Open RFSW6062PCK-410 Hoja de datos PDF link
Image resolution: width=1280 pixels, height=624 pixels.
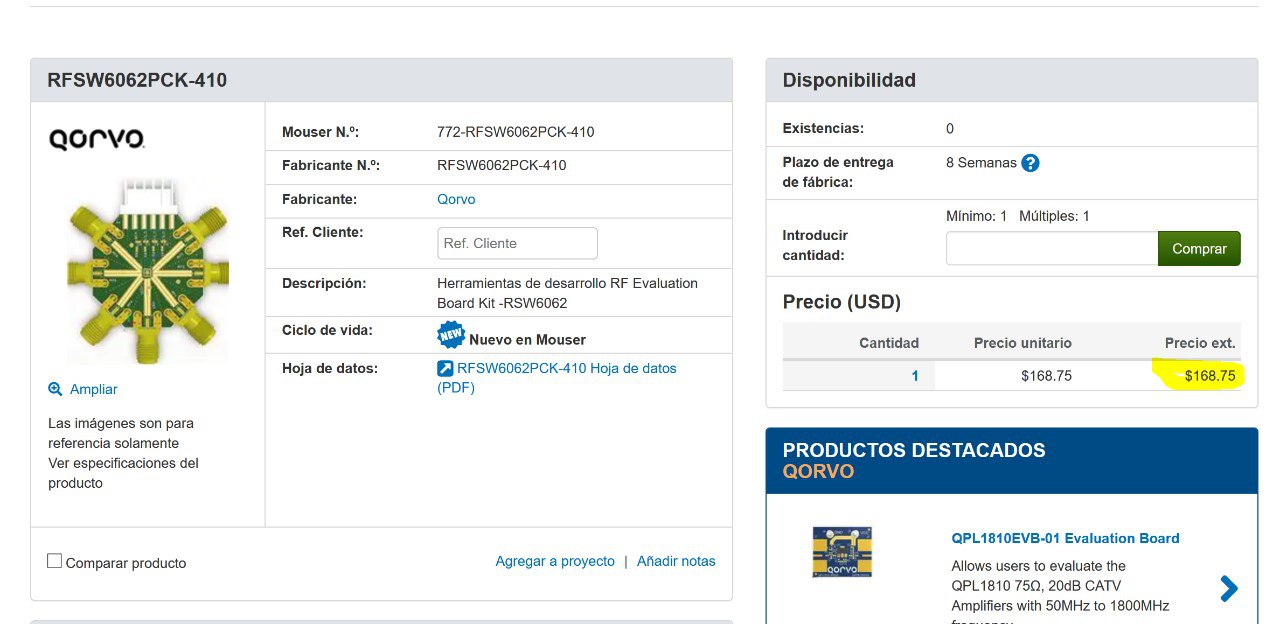(x=566, y=369)
